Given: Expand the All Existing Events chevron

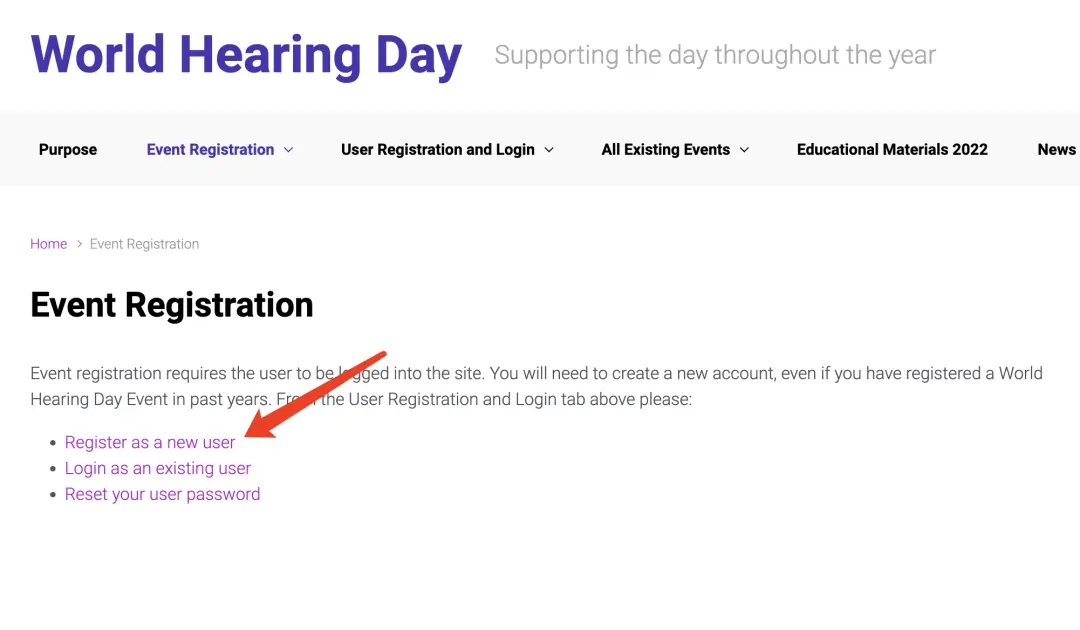Looking at the screenshot, I should point(744,150).
